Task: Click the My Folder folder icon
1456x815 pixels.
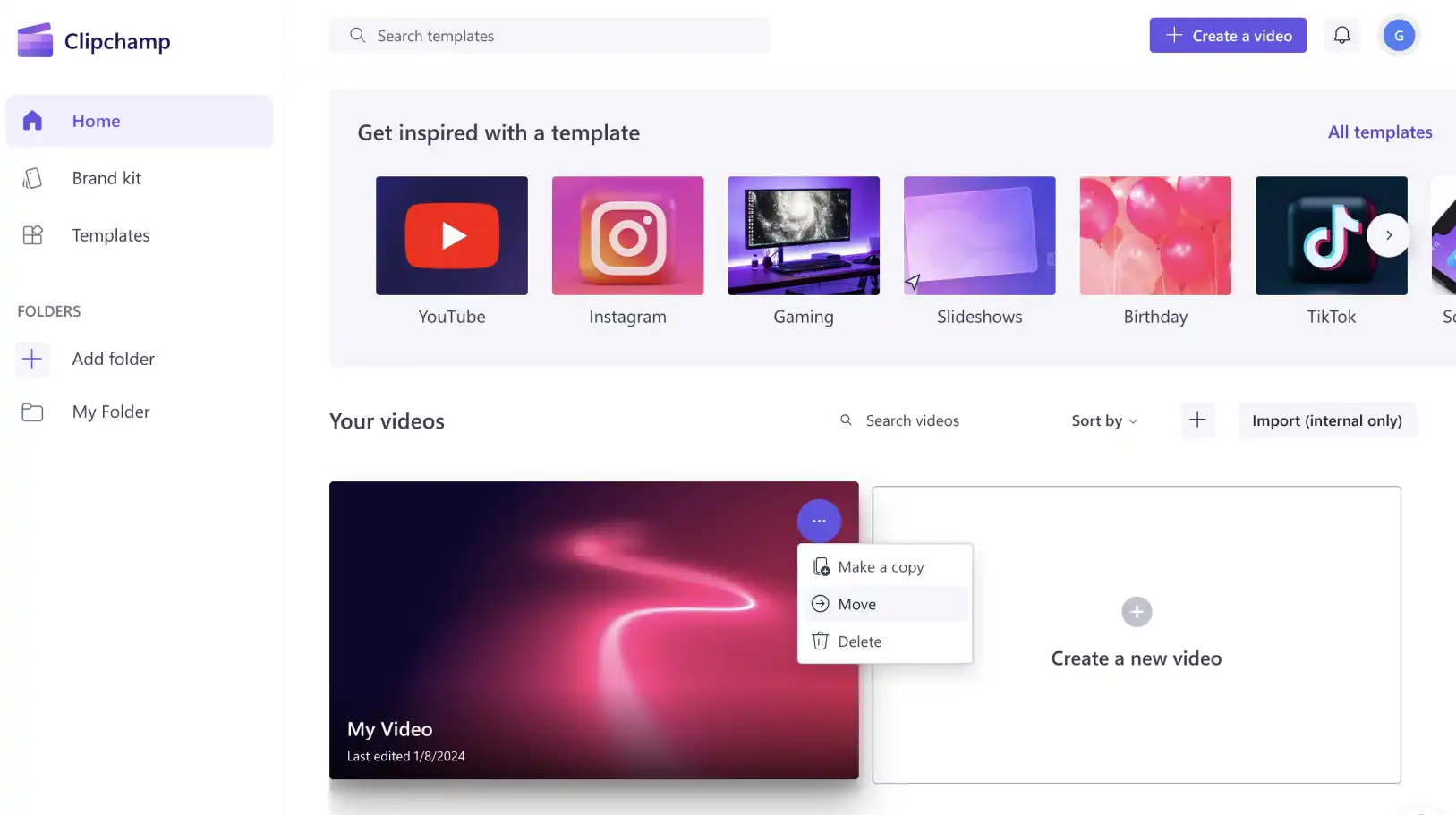Action: pos(32,412)
